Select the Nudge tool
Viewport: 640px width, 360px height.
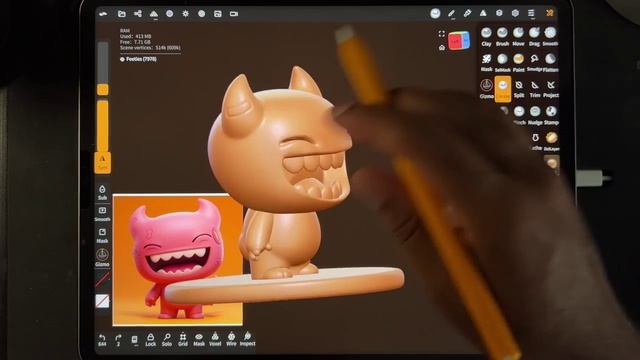pyautogui.click(x=535, y=115)
